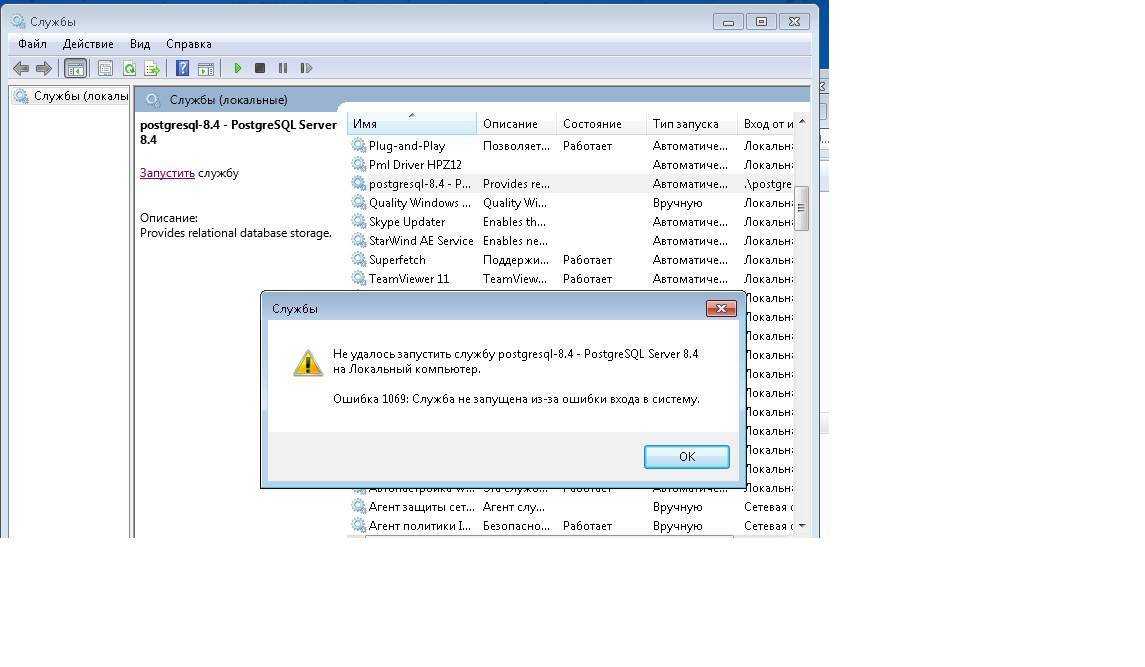The image size is (1145, 667).
Task: Click the Back arrow in the toolbar
Action: point(21,69)
